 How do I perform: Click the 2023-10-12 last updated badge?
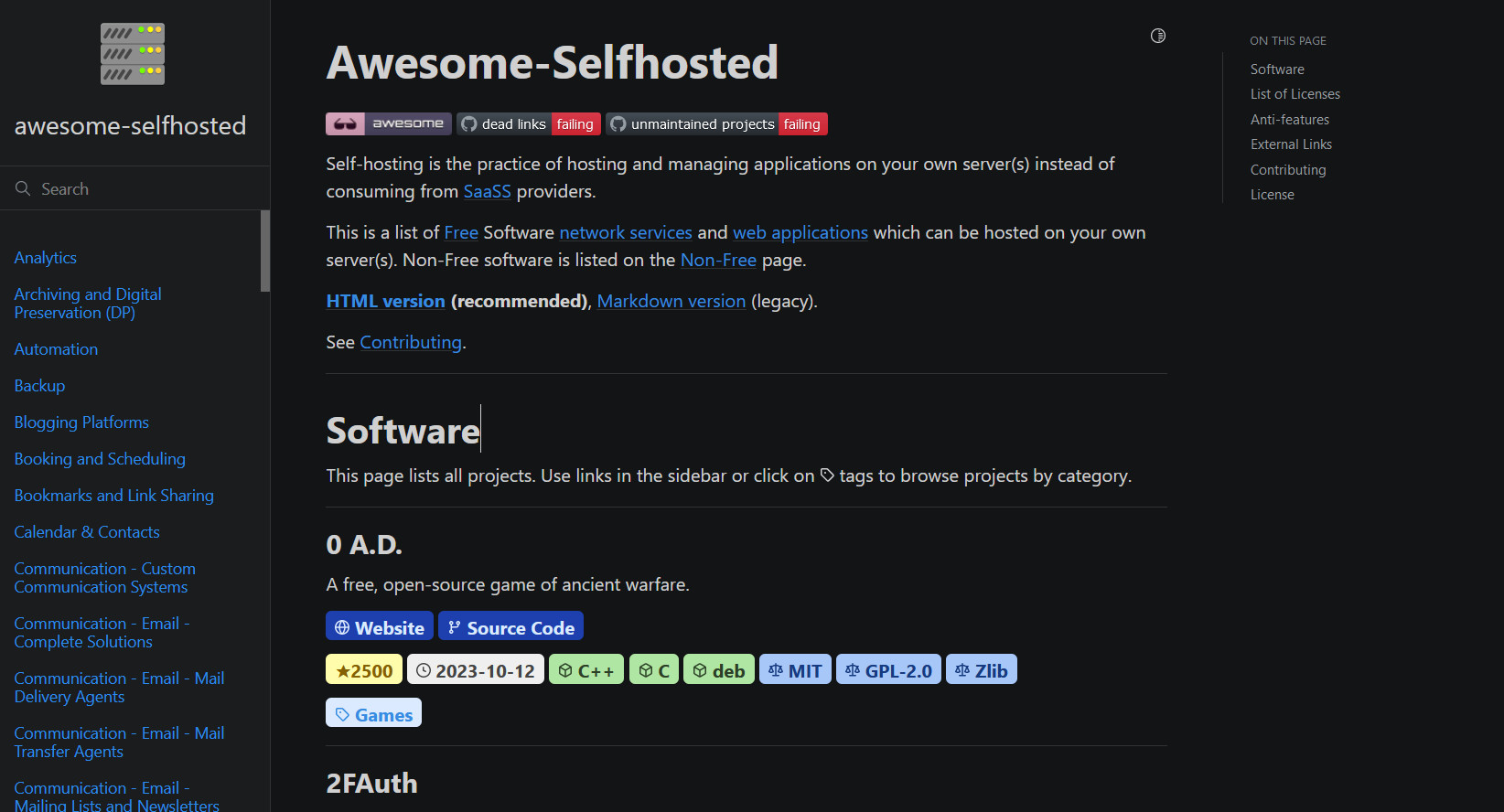(x=476, y=669)
